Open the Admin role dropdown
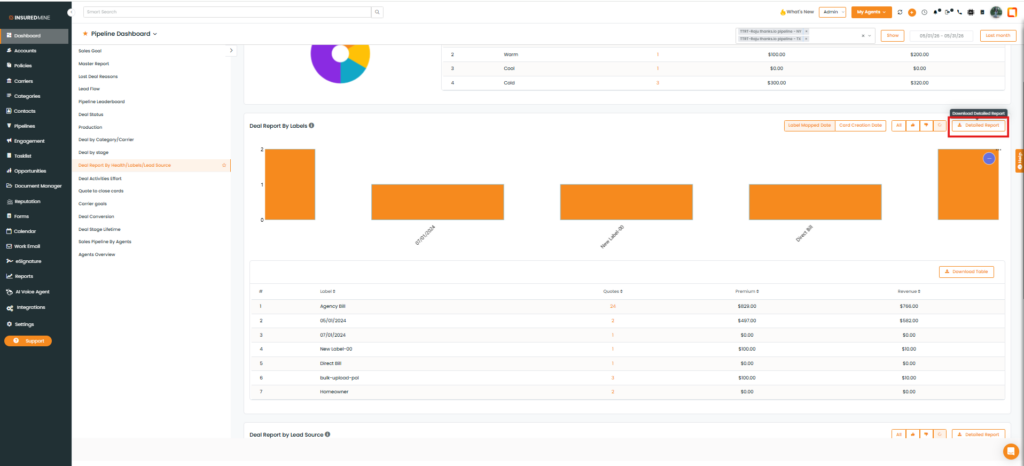Viewport: 1024px width, 466px height. click(x=833, y=12)
